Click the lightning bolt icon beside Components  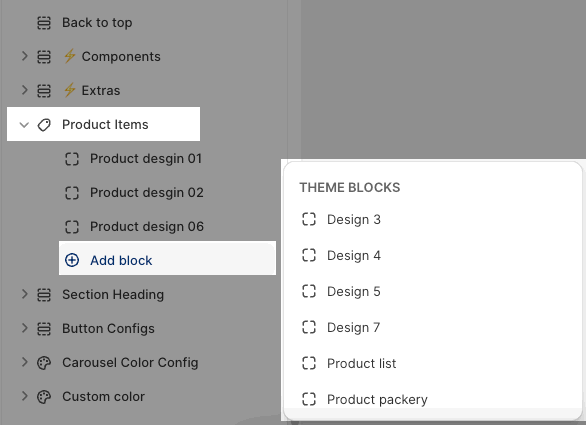tap(70, 56)
